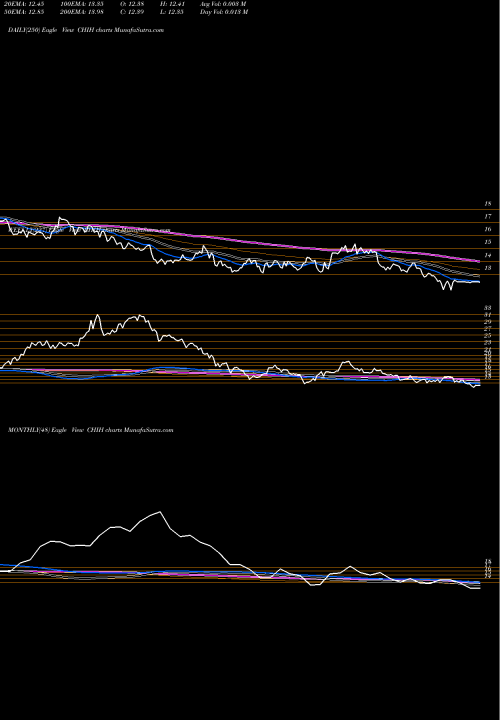This screenshot has height=720, width=500.
Task: Click the 20EMA value label
Action: (24, 4)
